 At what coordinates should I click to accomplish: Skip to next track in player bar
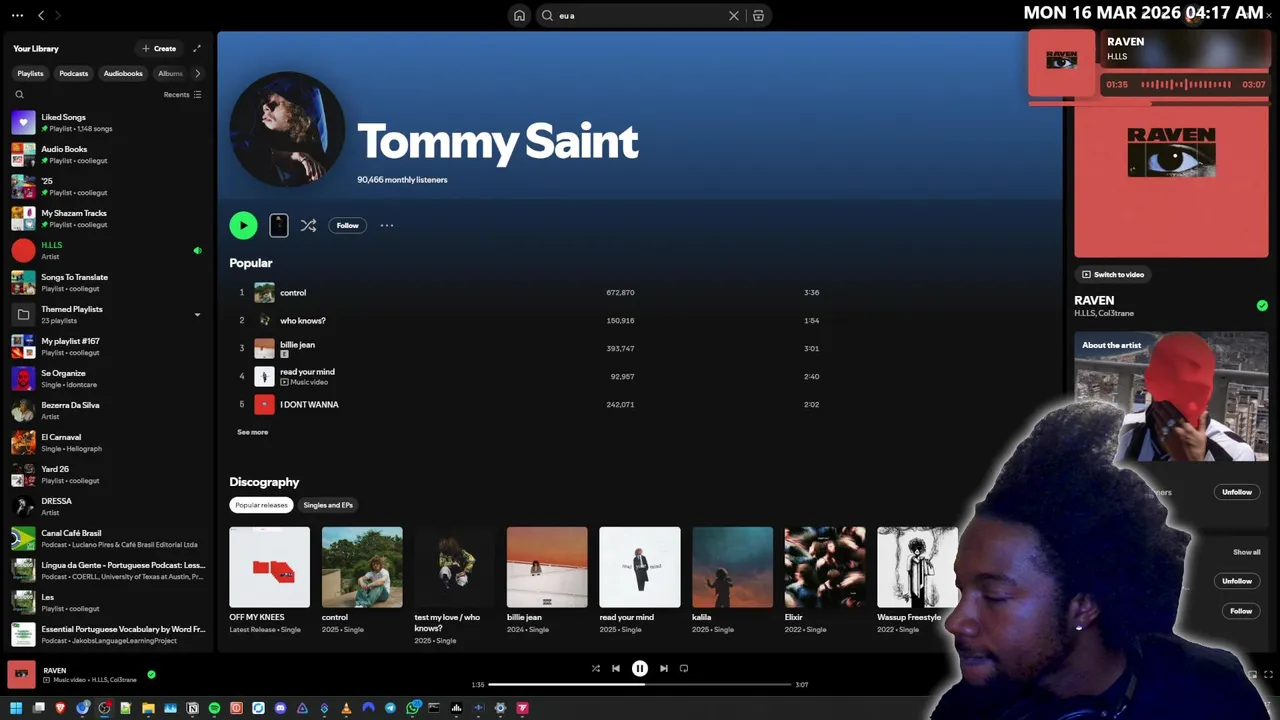664,668
